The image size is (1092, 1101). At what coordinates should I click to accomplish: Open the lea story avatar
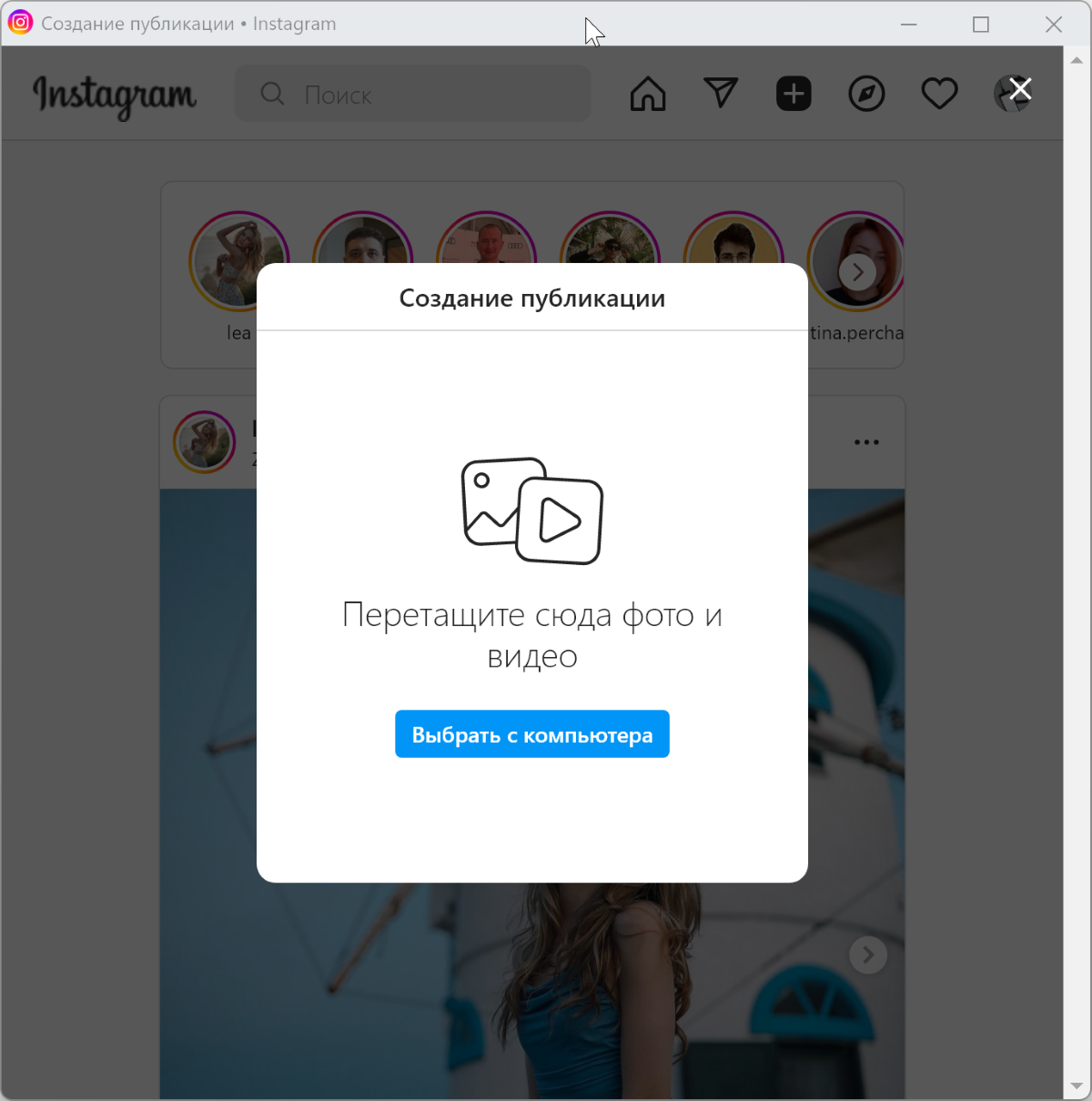coord(238,261)
